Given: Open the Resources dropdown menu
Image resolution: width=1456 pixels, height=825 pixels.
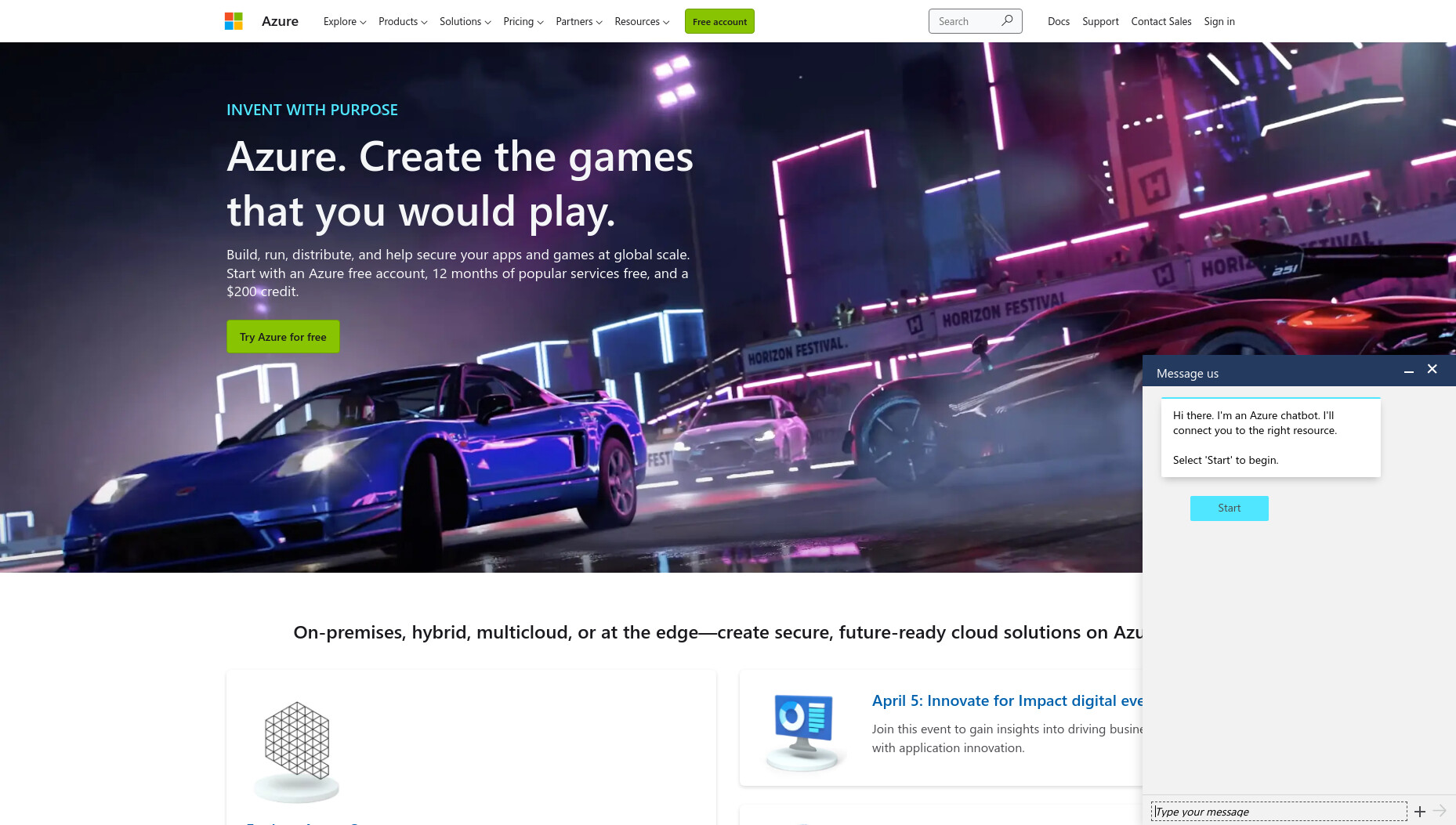Looking at the screenshot, I should click(x=642, y=21).
